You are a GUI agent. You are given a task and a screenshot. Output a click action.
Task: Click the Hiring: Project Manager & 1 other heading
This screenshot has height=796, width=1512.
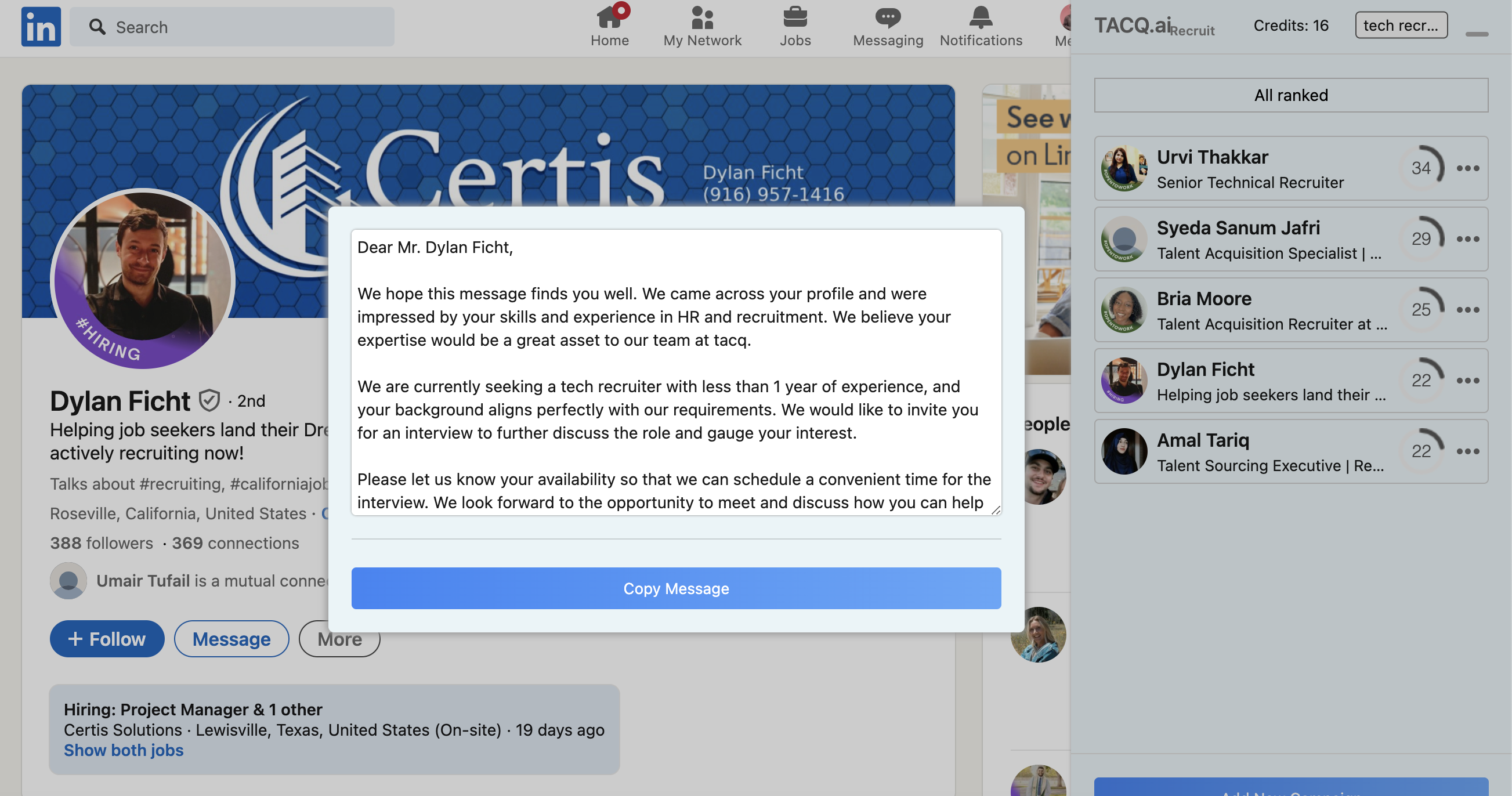point(193,710)
